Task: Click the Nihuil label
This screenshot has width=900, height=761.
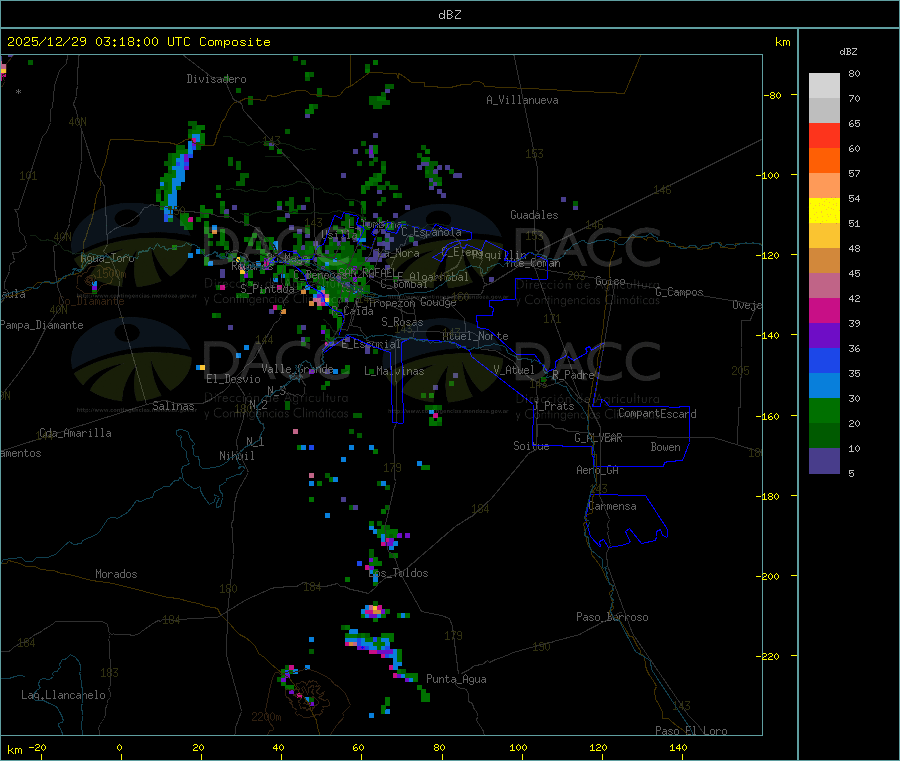Action: (x=237, y=456)
